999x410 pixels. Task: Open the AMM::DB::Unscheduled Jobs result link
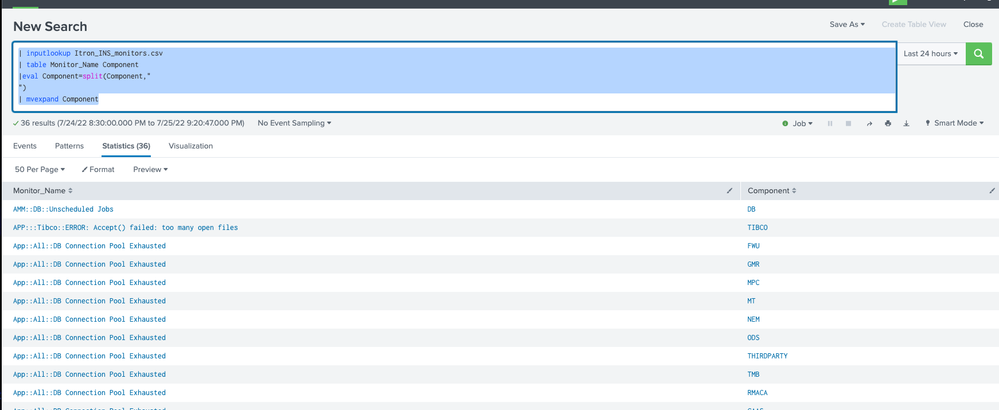[63, 209]
